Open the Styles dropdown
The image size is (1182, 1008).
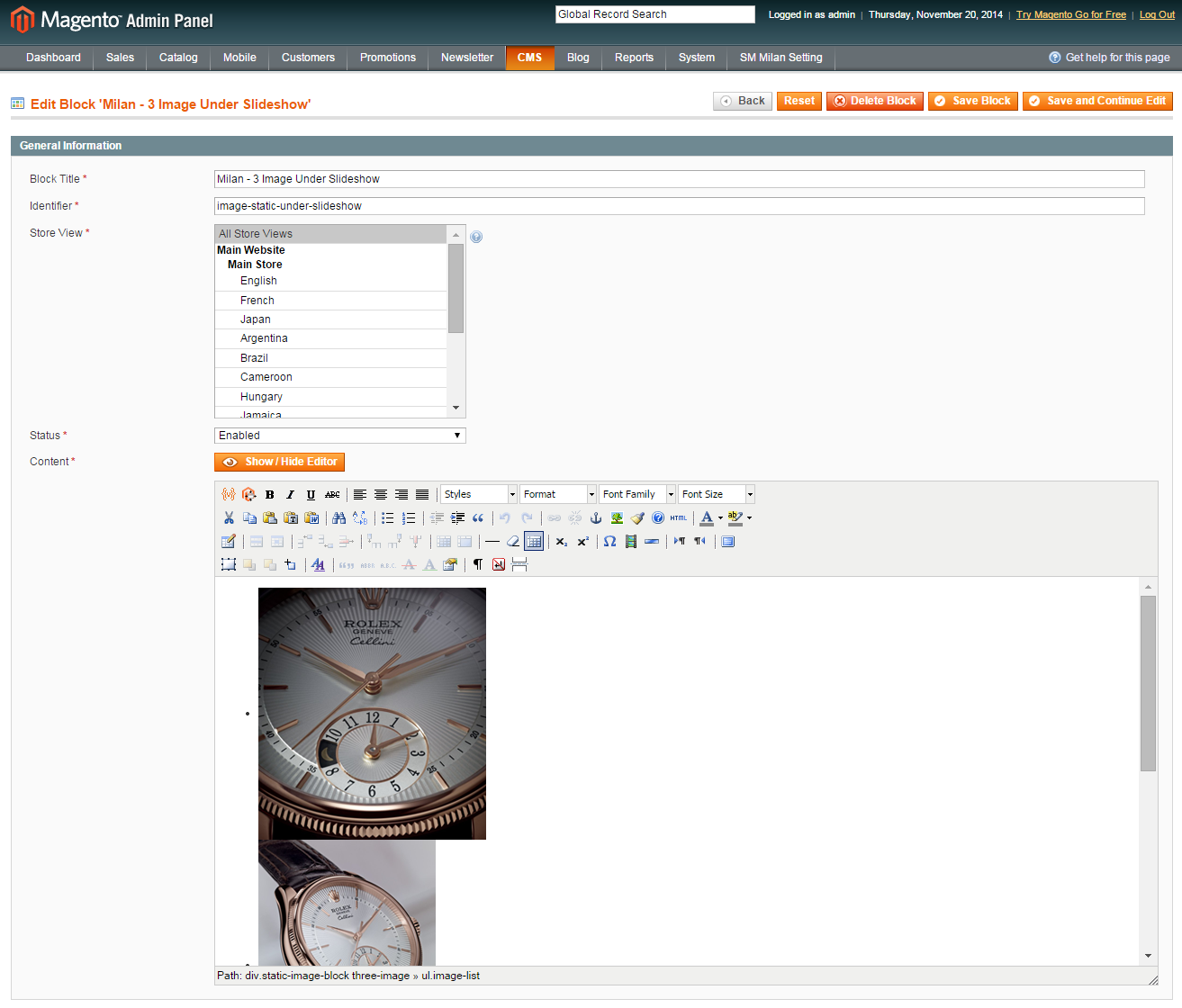tap(479, 494)
